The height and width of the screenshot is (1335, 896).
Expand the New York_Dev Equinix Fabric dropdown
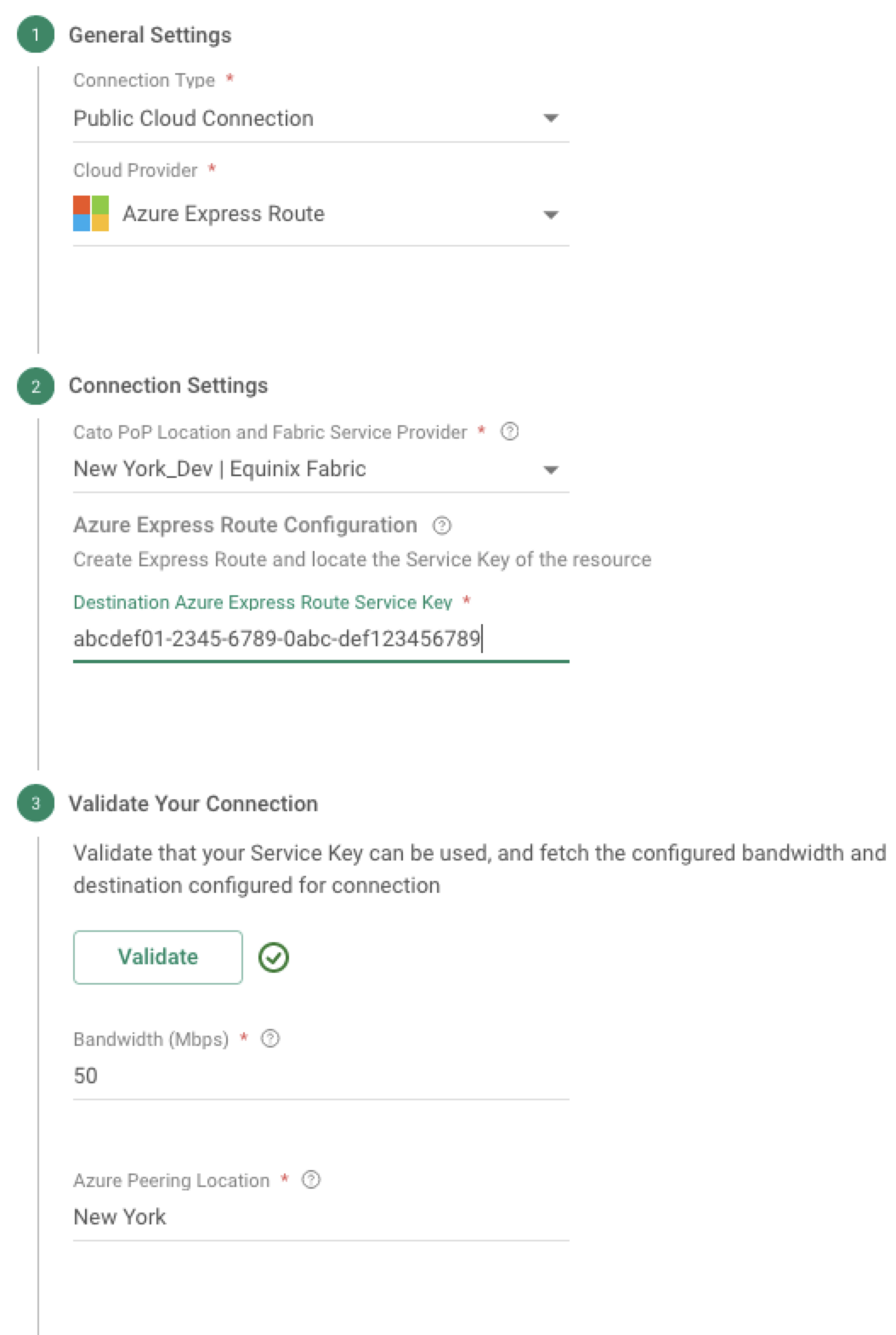[x=551, y=469]
